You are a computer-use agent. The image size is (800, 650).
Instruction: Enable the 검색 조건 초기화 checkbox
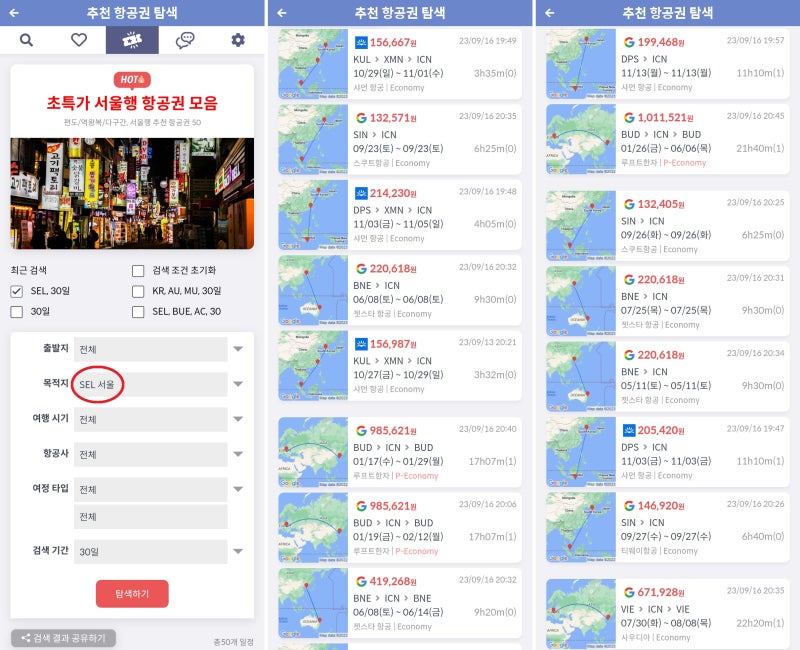(x=137, y=270)
